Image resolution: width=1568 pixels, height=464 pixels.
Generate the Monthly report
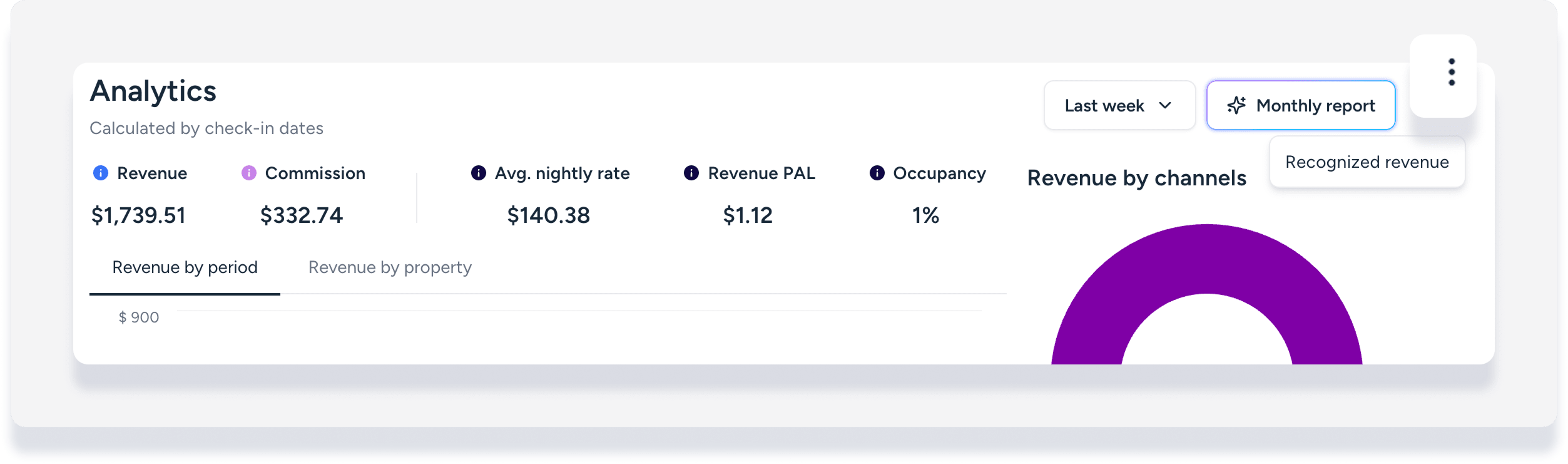tap(1301, 105)
